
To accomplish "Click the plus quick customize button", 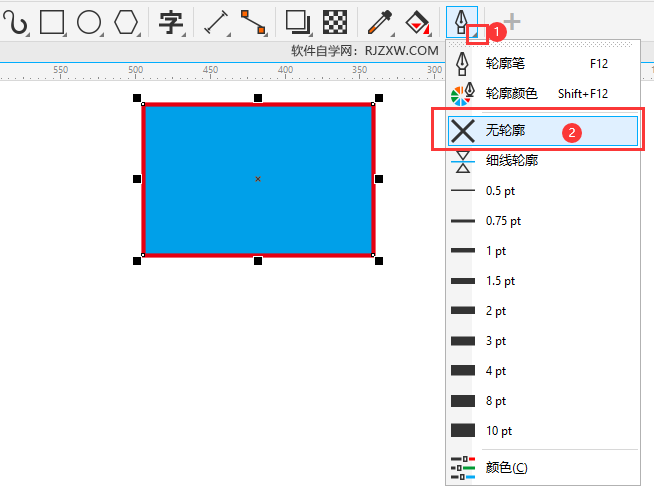I will pyautogui.click(x=512, y=21).
